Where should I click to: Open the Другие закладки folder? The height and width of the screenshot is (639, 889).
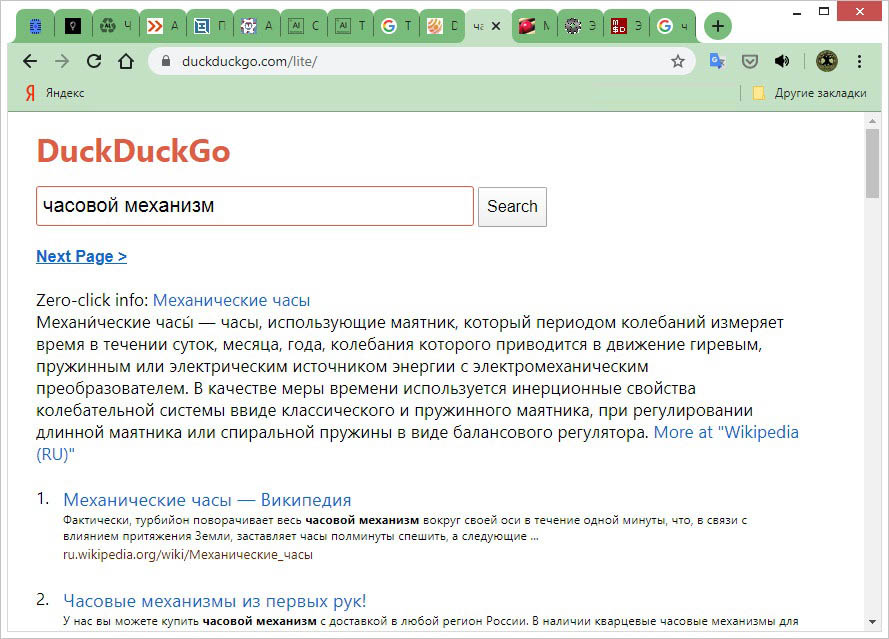point(810,93)
